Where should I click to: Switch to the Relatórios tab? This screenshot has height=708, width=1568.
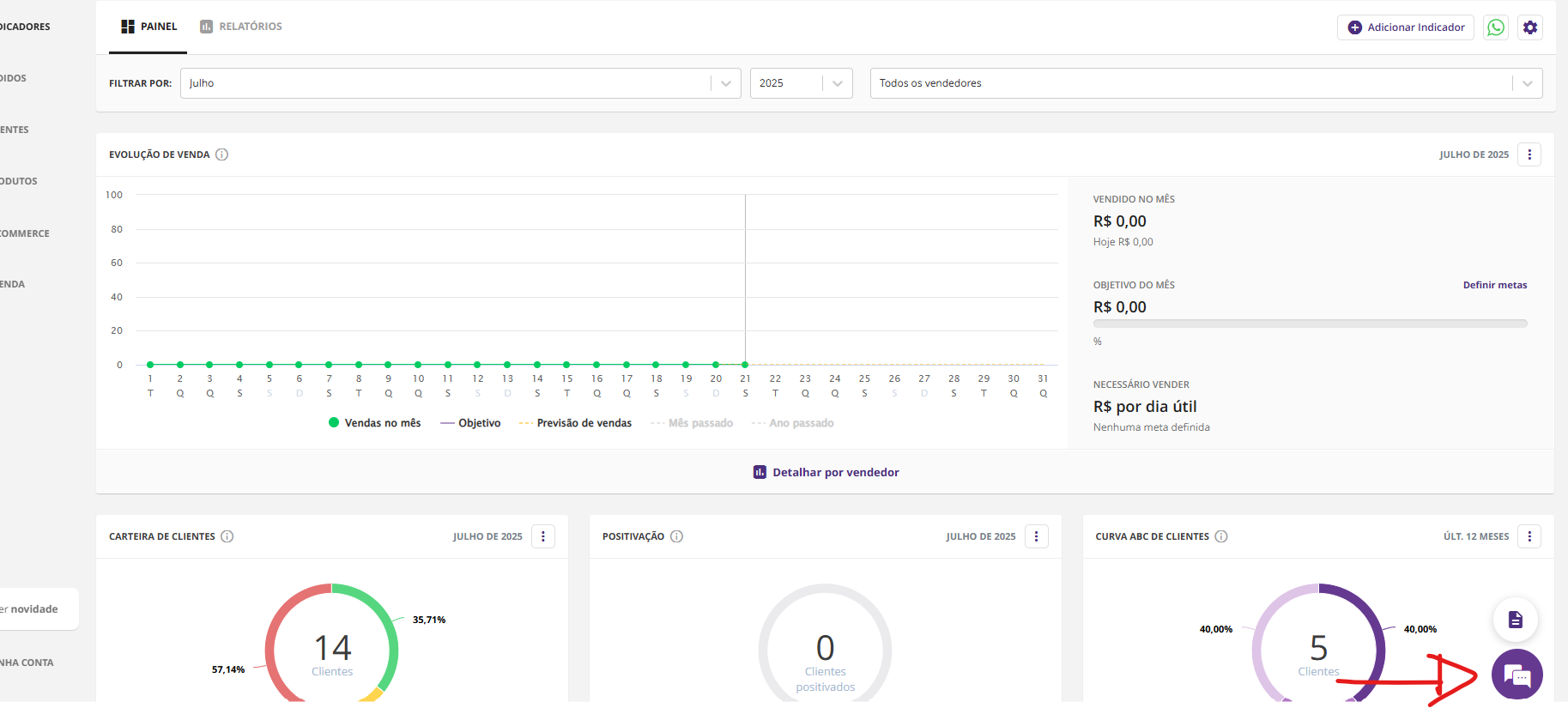[241, 27]
